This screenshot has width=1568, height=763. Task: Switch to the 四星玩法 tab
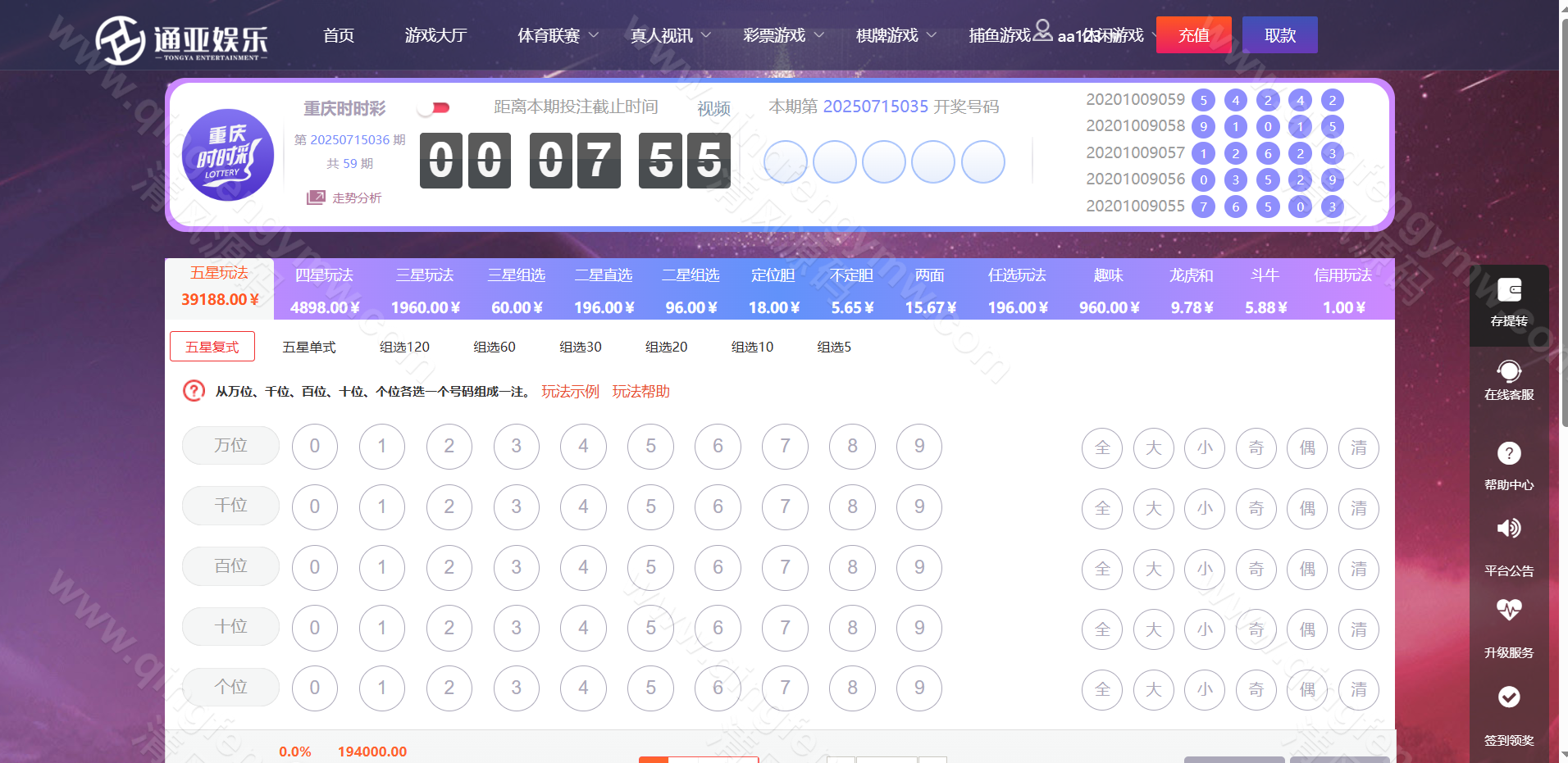[325, 289]
